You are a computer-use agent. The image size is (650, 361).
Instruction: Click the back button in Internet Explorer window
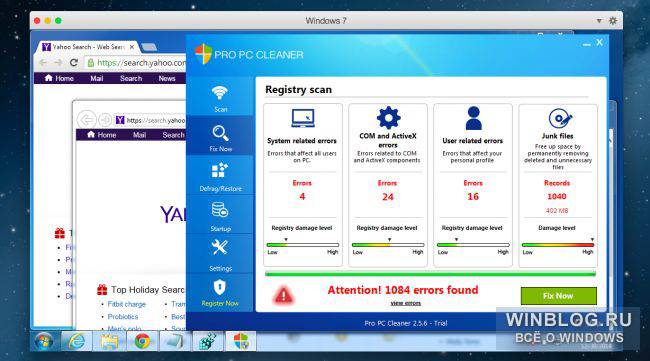(87, 120)
